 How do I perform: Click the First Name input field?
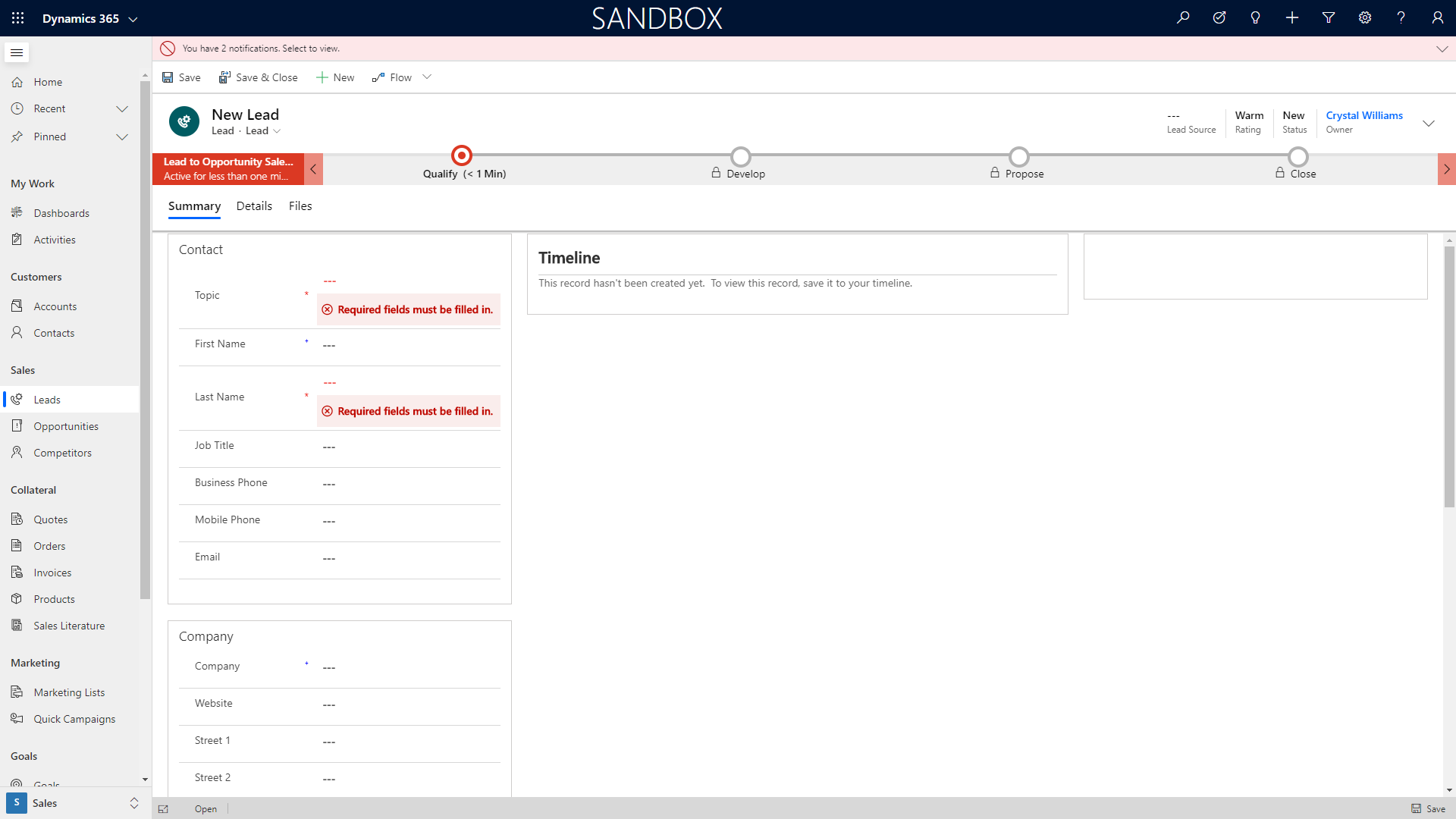[408, 346]
